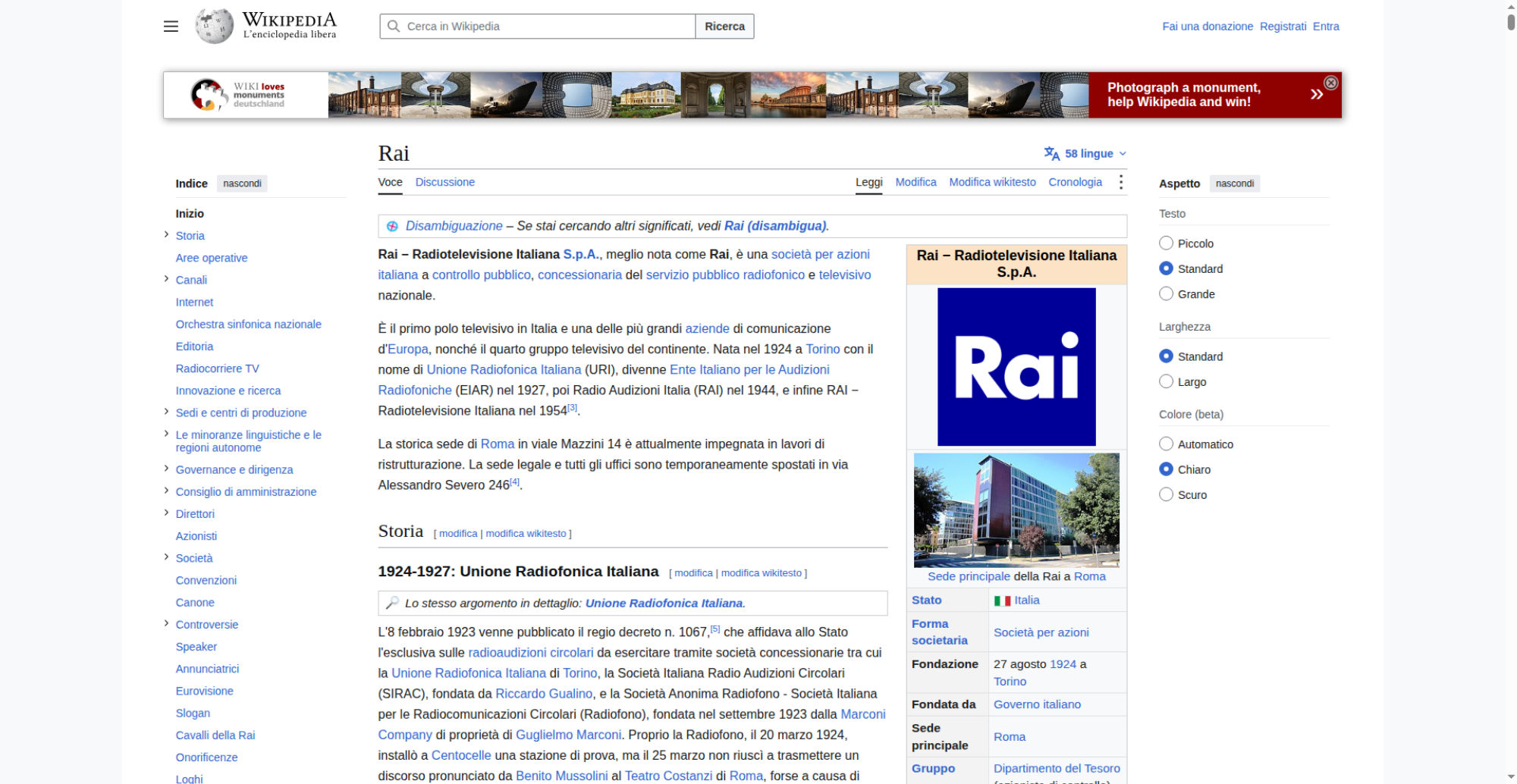The width and height of the screenshot is (1517, 784).
Task: Click the Italian flag icon in infobox
Action: [1002, 601]
